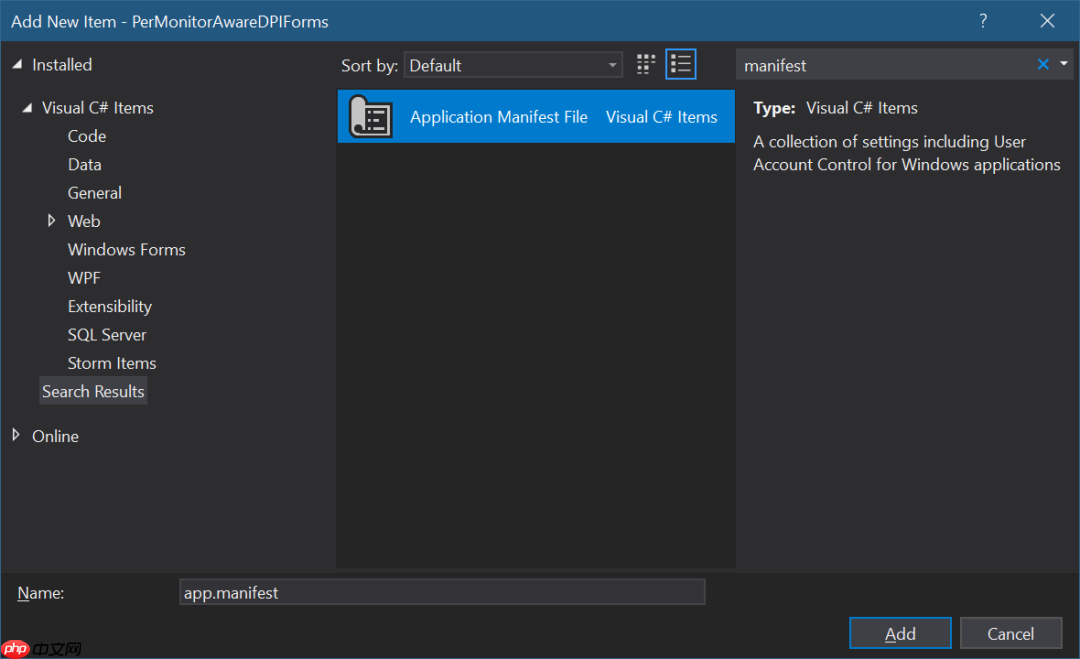Open the Sort by Default dropdown
The height and width of the screenshot is (659, 1080).
tap(513, 65)
